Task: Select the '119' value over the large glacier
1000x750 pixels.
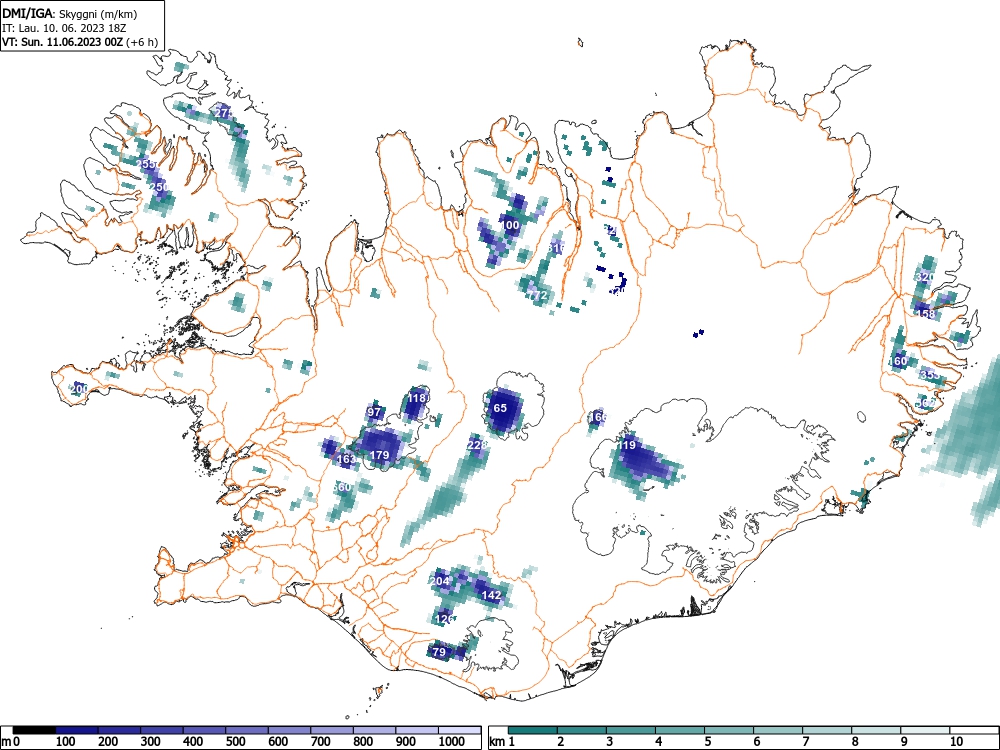Action: (x=627, y=445)
